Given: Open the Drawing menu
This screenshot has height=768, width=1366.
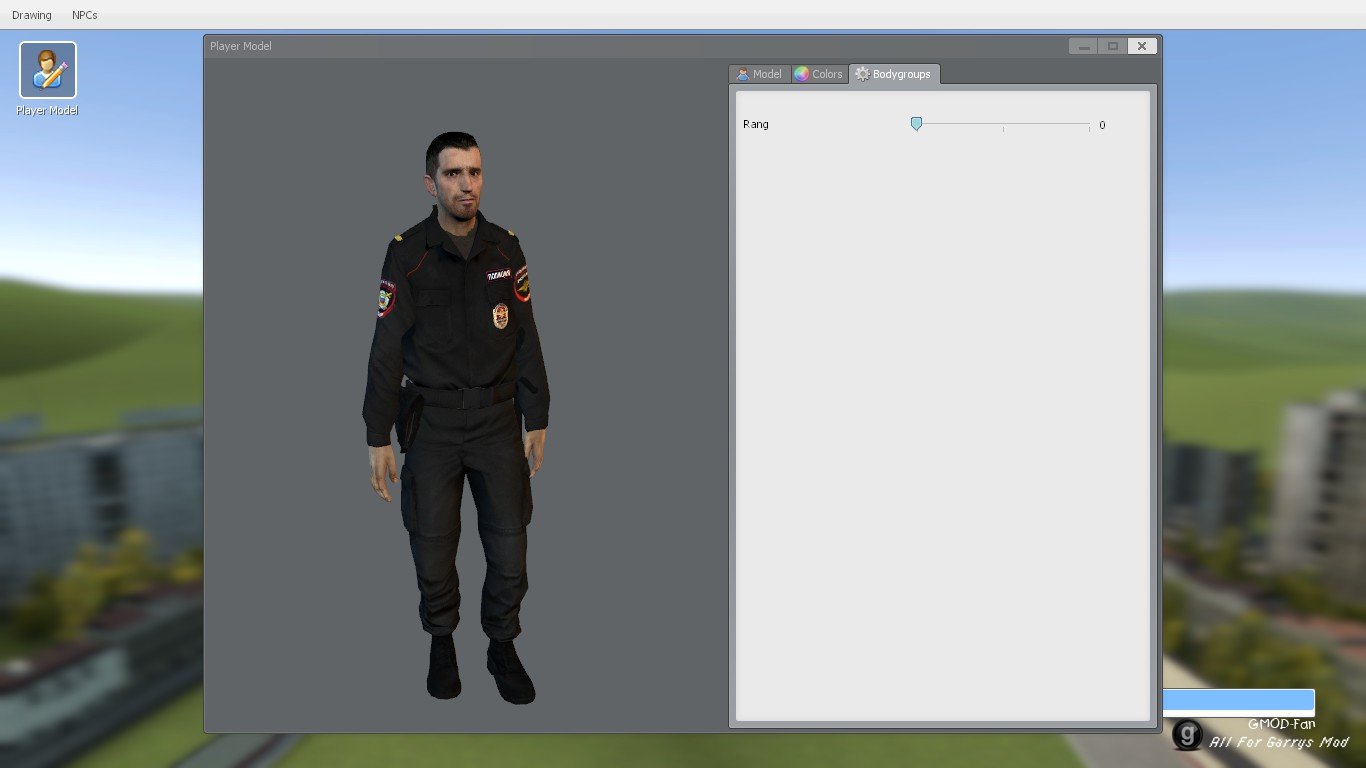Looking at the screenshot, I should (x=32, y=15).
